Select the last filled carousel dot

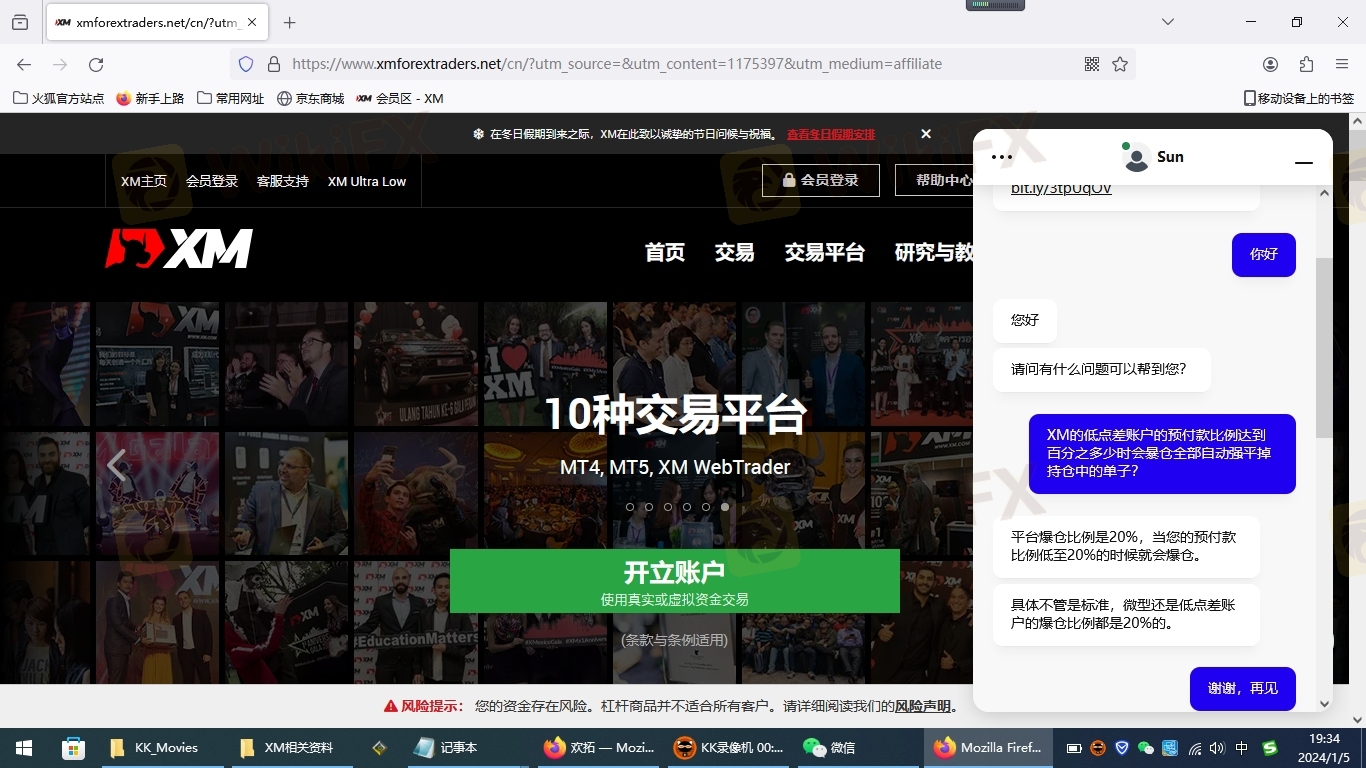tap(725, 507)
